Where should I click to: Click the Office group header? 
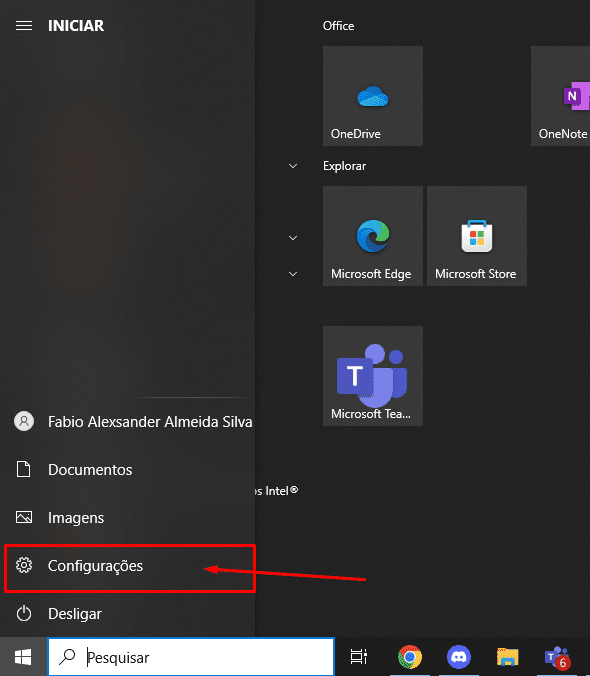[339, 26]
